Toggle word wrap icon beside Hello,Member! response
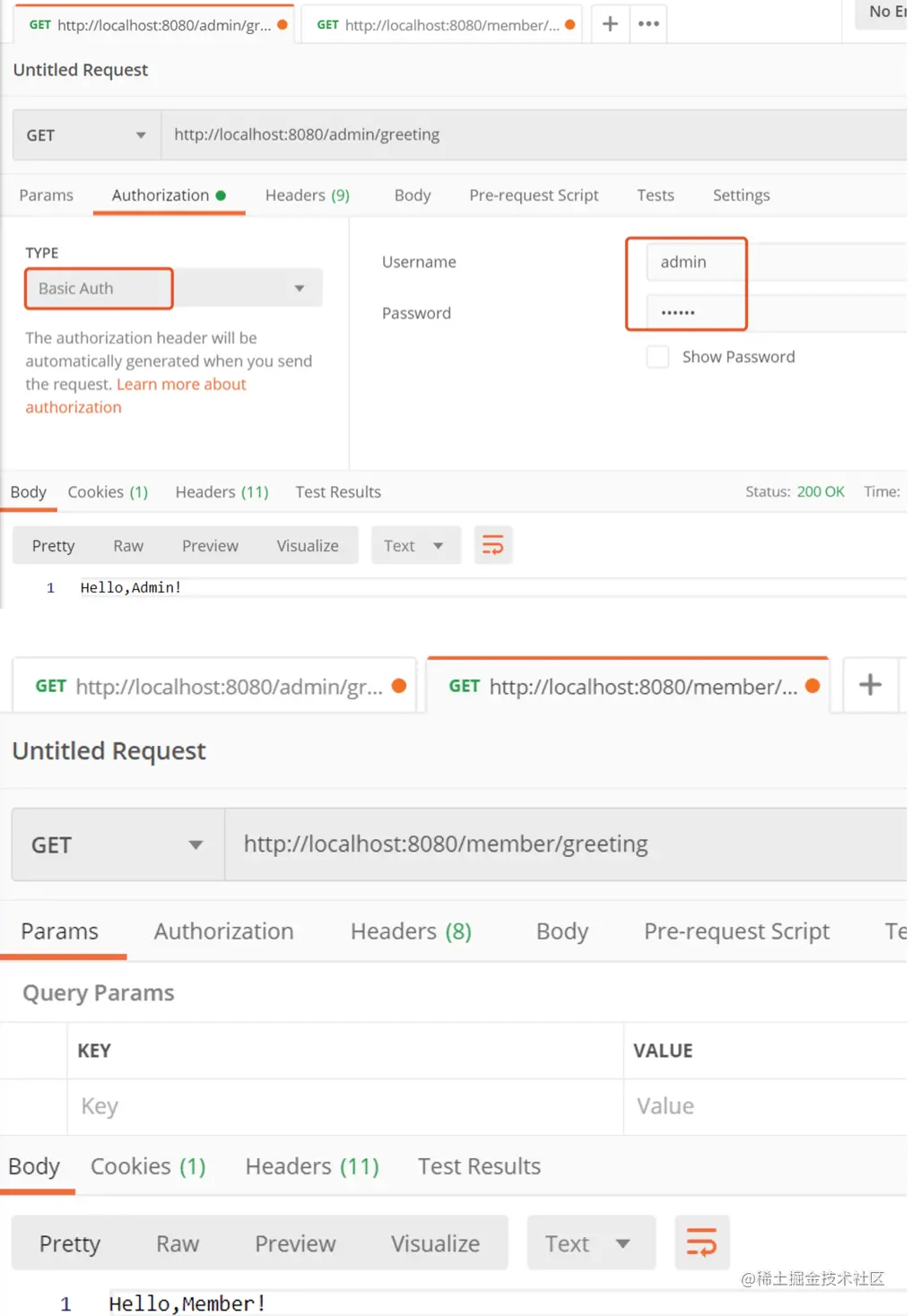Viewport: 913px width, 1316px height. (701, 1242)
